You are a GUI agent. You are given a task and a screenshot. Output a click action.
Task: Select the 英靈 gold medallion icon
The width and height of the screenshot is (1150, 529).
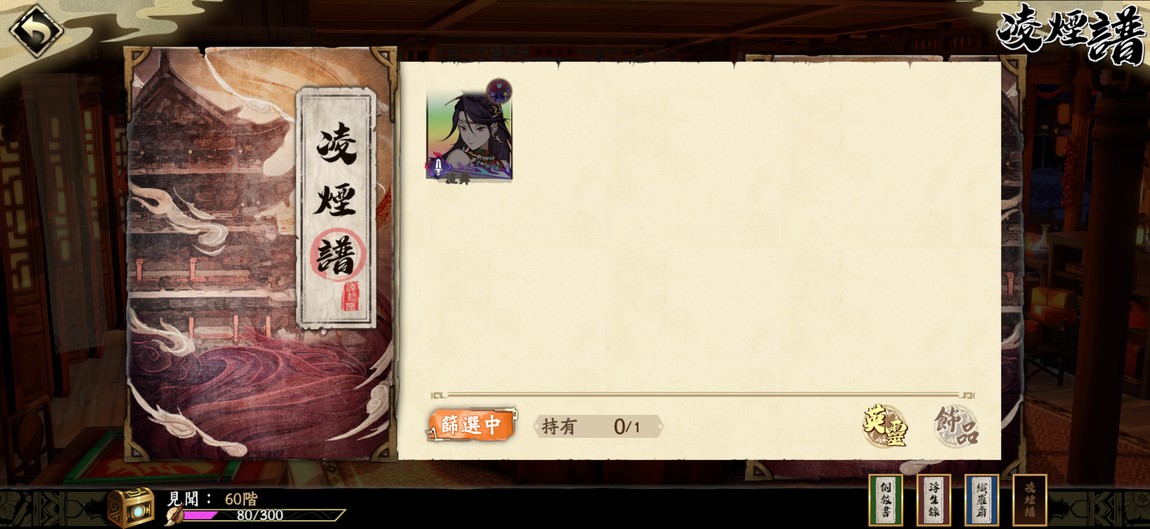pos(885,426)
